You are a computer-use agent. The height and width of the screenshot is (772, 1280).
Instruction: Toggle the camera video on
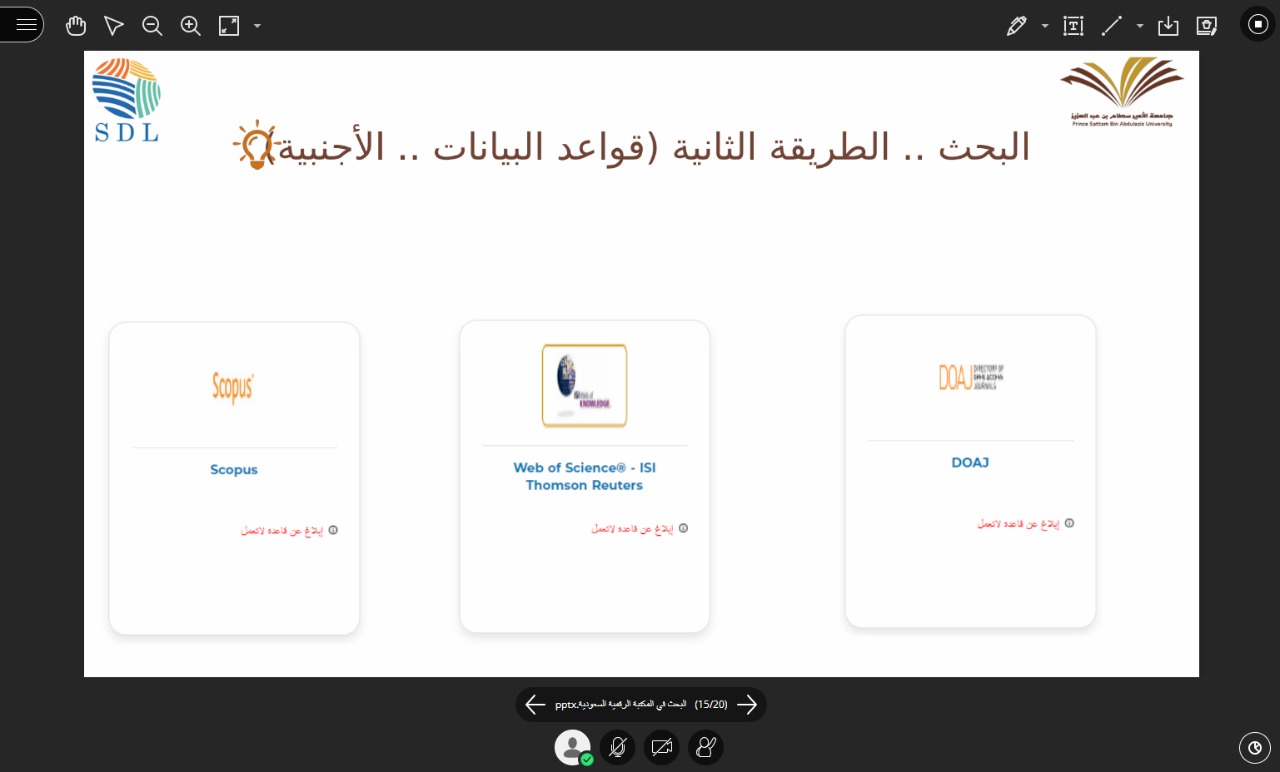click(x=662, y=747)
